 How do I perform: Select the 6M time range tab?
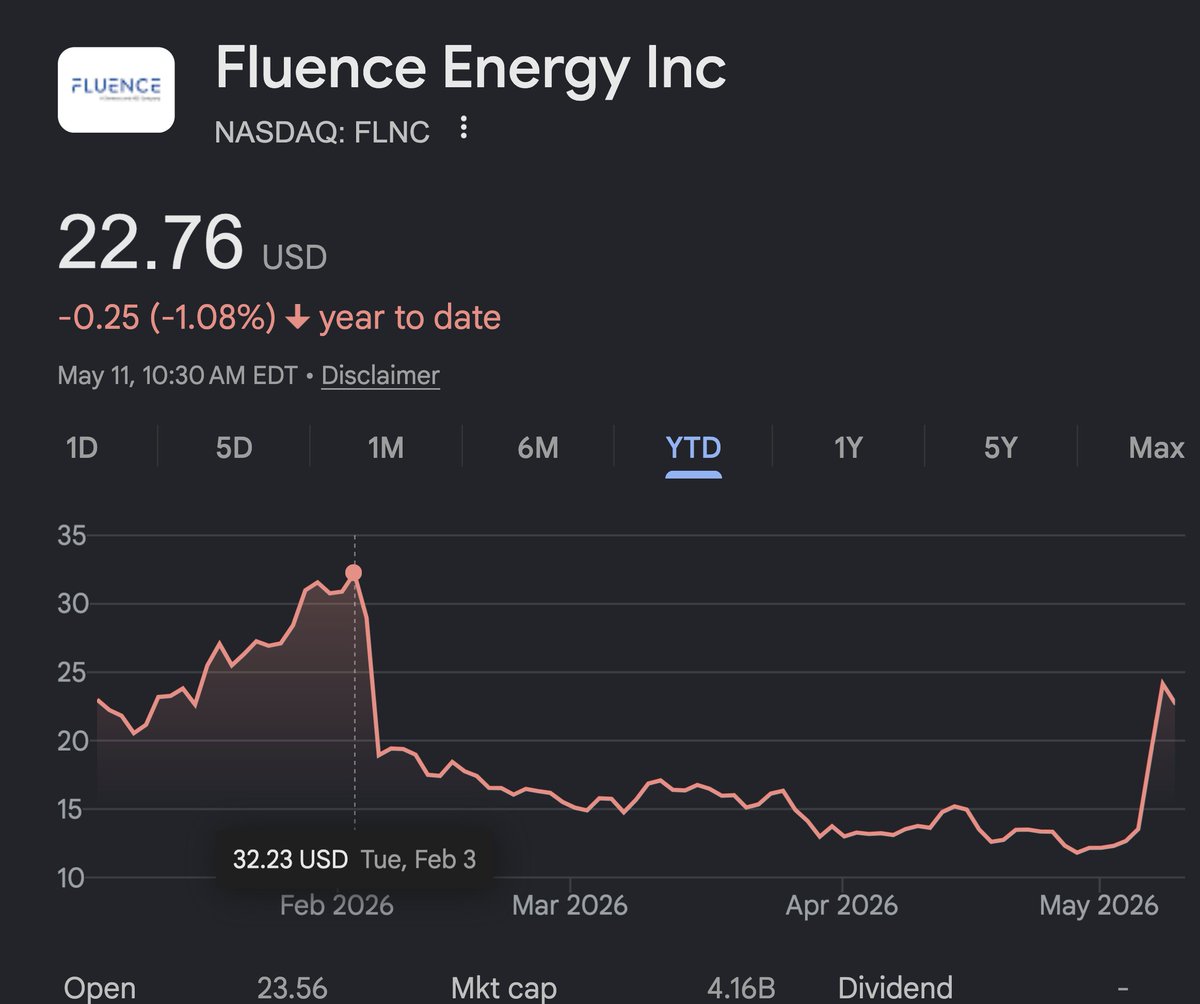tap(538, 447)
